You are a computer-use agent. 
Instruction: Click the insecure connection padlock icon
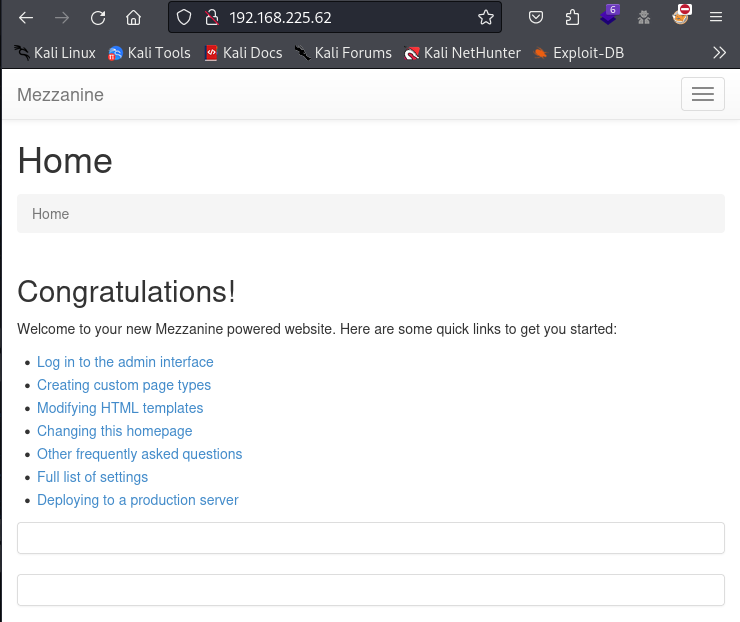click(210, 17)
